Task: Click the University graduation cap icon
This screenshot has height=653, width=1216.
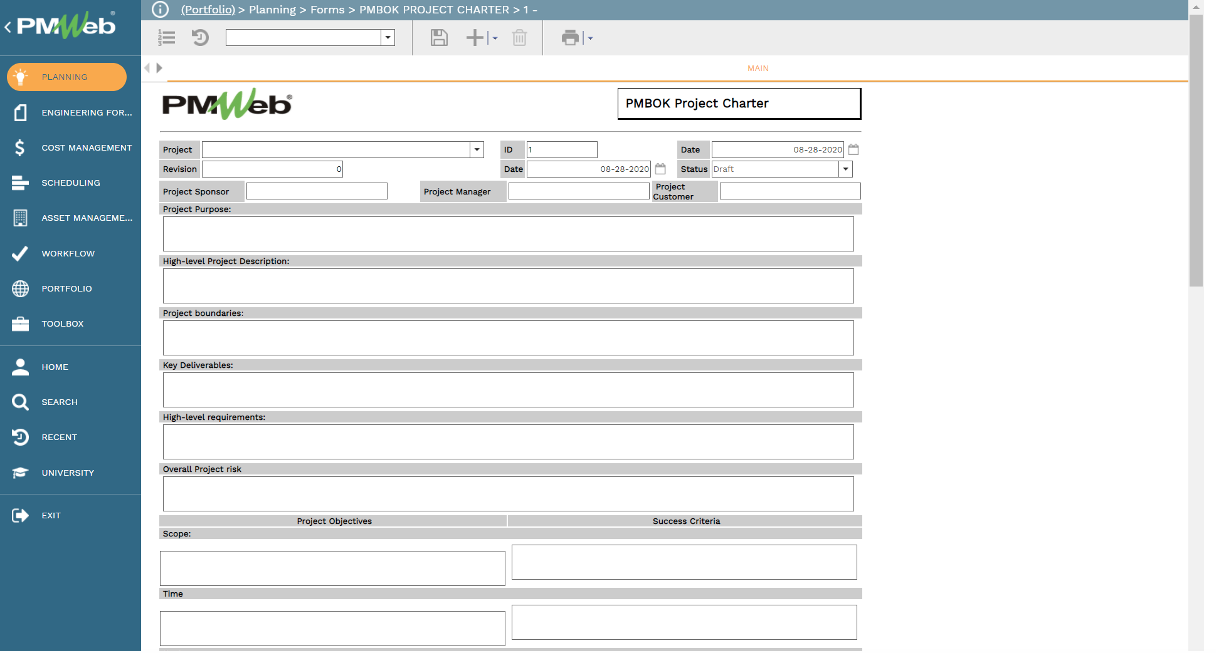Action: click(x=20, y=473)
